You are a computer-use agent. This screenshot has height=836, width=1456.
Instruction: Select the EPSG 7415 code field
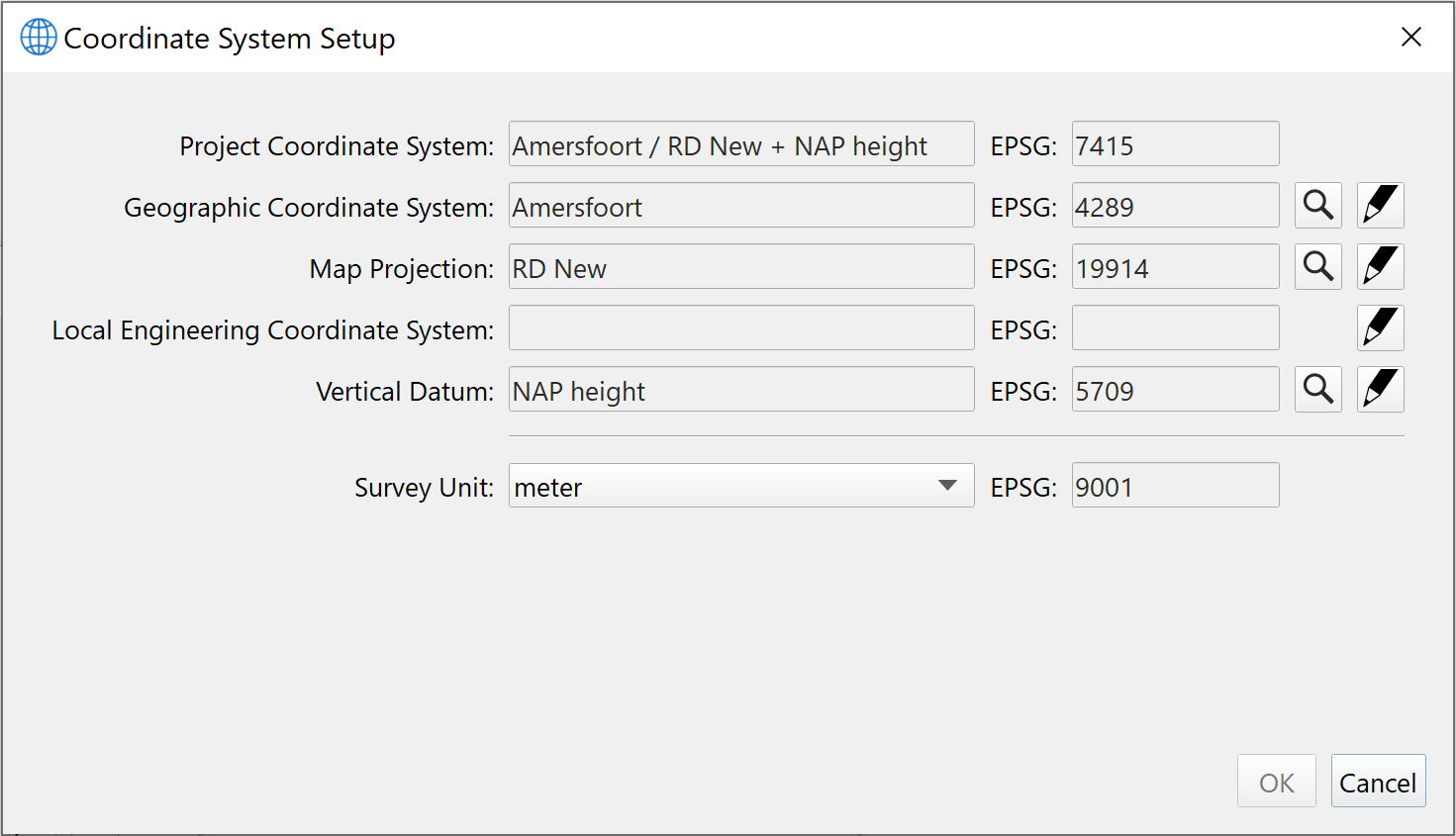(1174, 143)
